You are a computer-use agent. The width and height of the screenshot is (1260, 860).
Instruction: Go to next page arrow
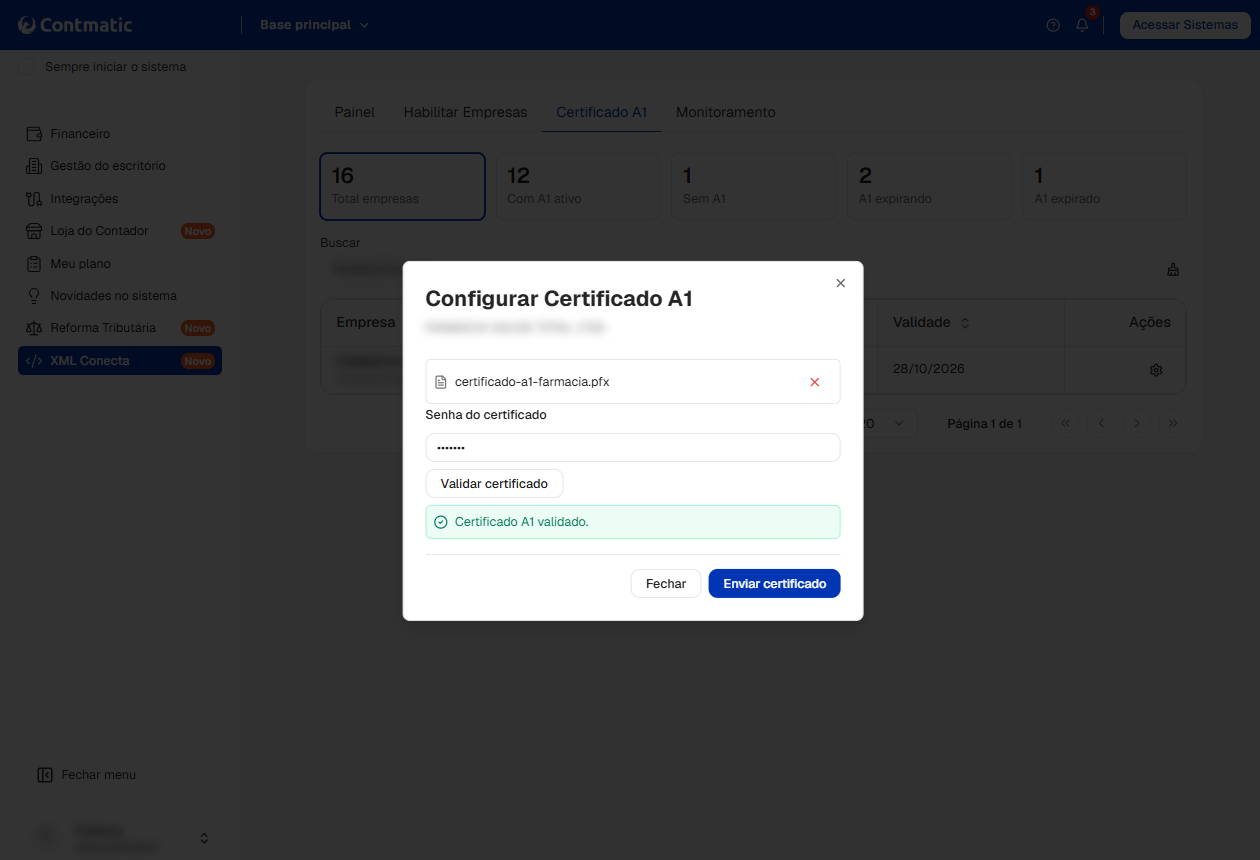tap(1137, 424)
